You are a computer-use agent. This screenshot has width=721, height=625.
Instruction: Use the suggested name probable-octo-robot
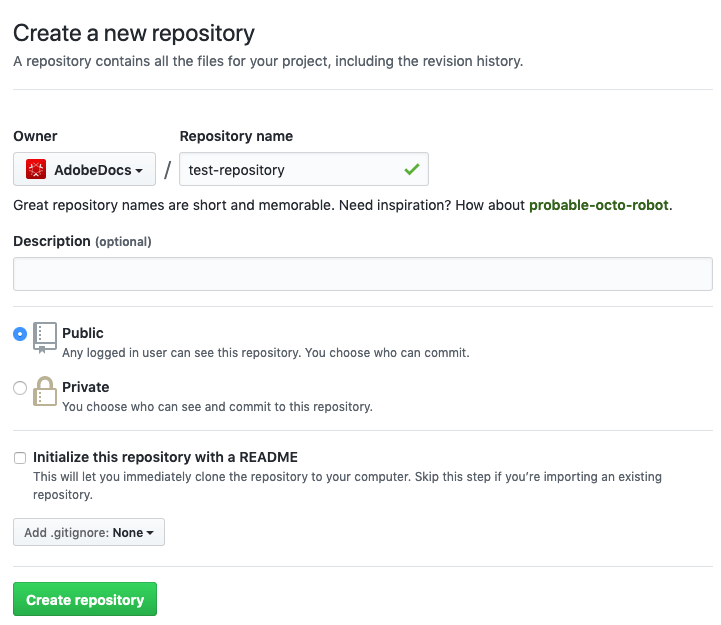tap(598, 205)
